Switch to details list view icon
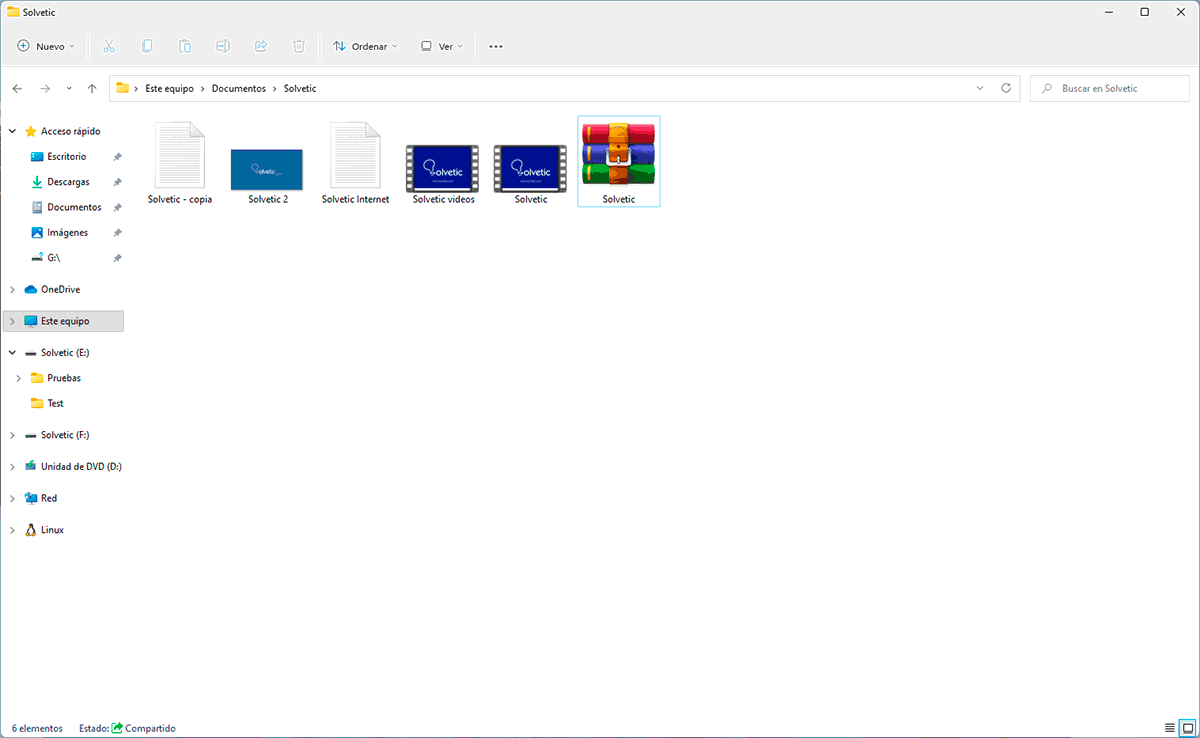1200x738 pixels. pyautogui.click(x=1170, y=727)
